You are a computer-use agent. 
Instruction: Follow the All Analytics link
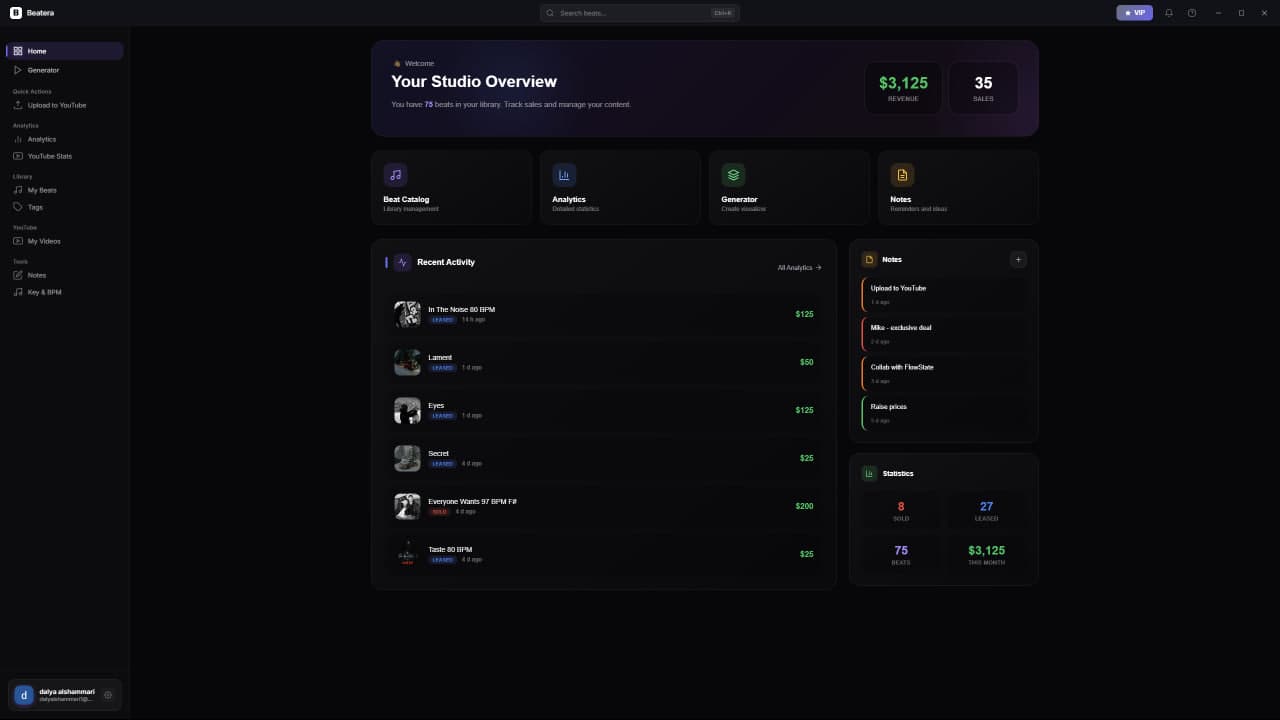798,268
